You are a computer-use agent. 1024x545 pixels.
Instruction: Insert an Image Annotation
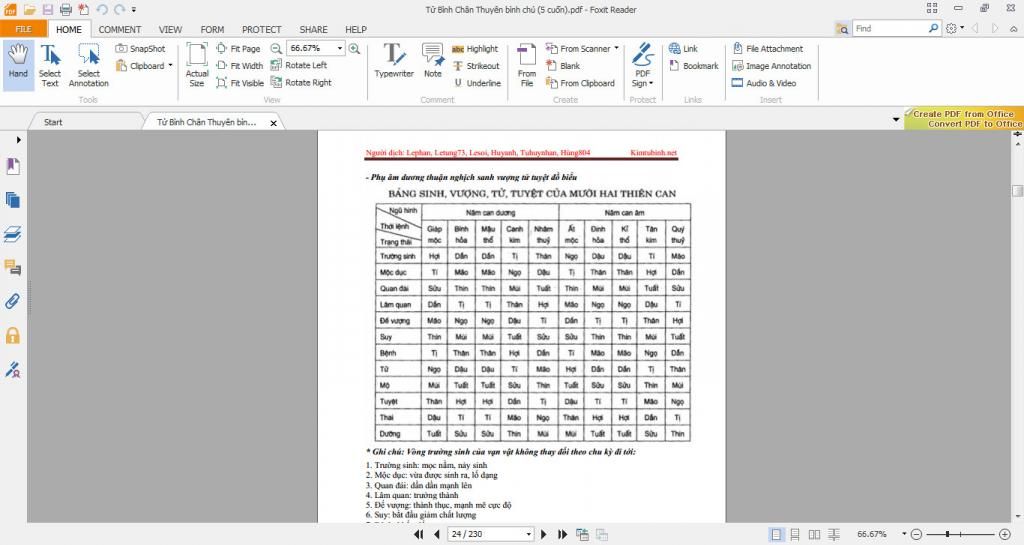(771, 65)
